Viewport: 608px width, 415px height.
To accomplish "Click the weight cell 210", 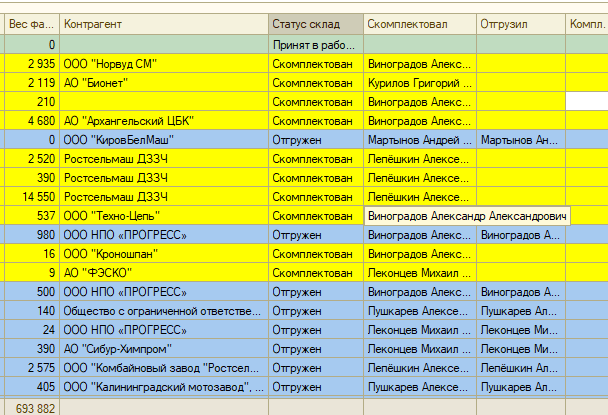I will [x=32, y=102].
